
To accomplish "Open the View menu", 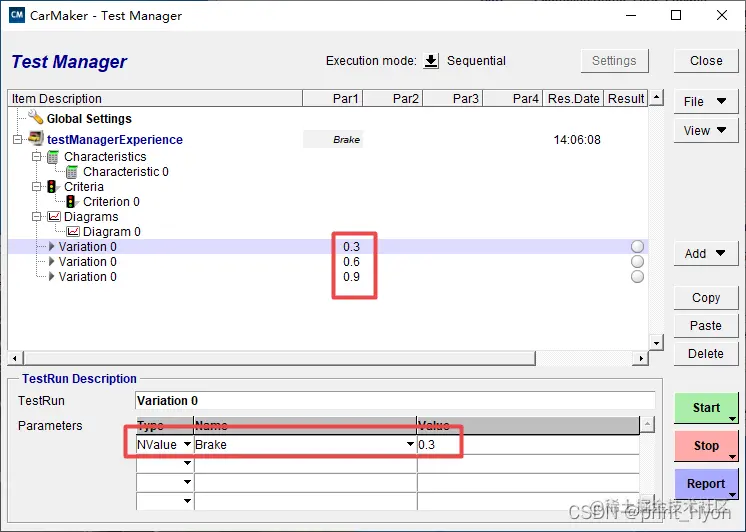I will 706,130.
